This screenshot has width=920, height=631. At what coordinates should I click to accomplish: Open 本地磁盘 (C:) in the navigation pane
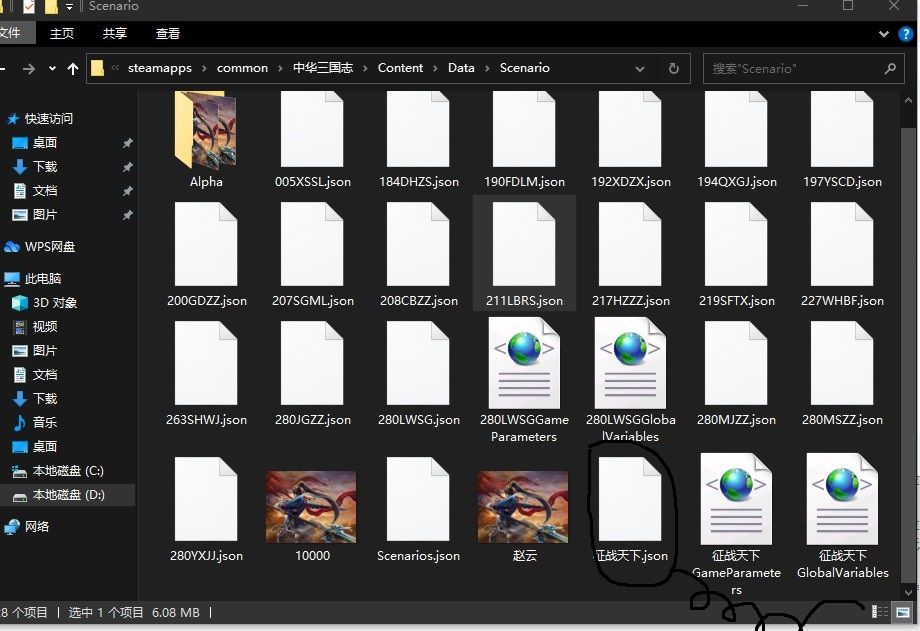[58, 471]
